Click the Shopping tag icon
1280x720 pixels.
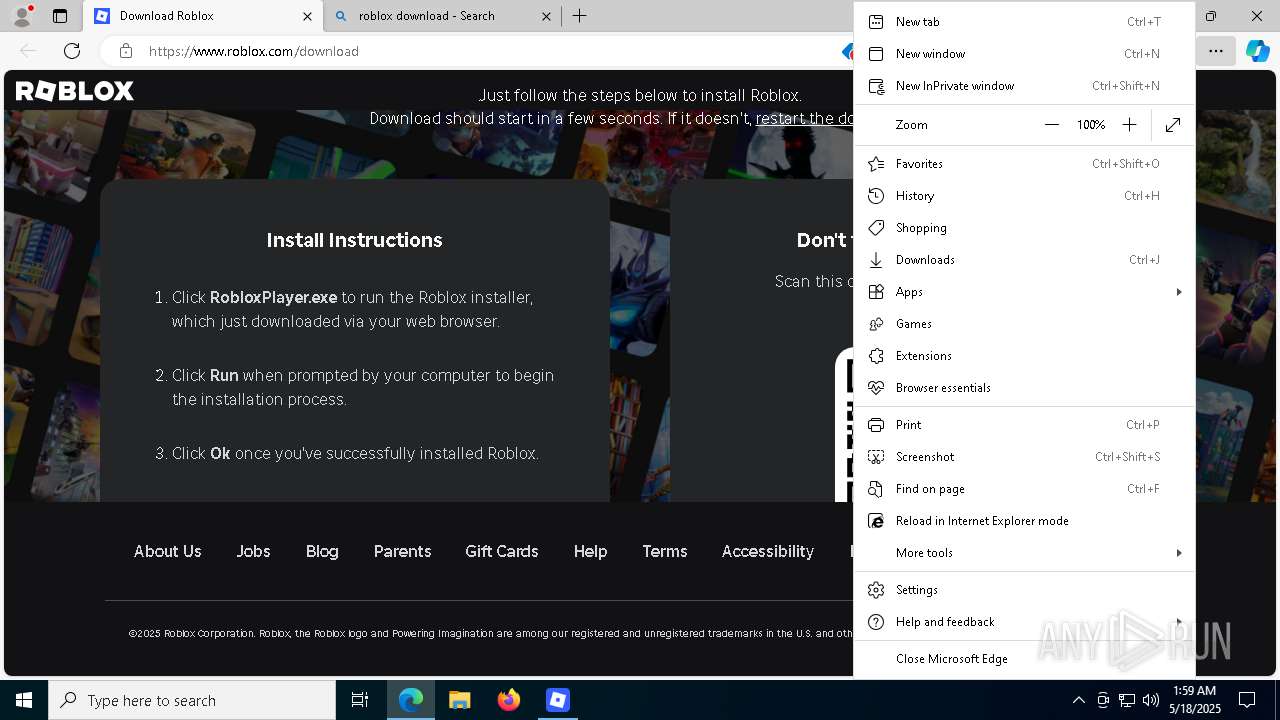pos(876,228)
